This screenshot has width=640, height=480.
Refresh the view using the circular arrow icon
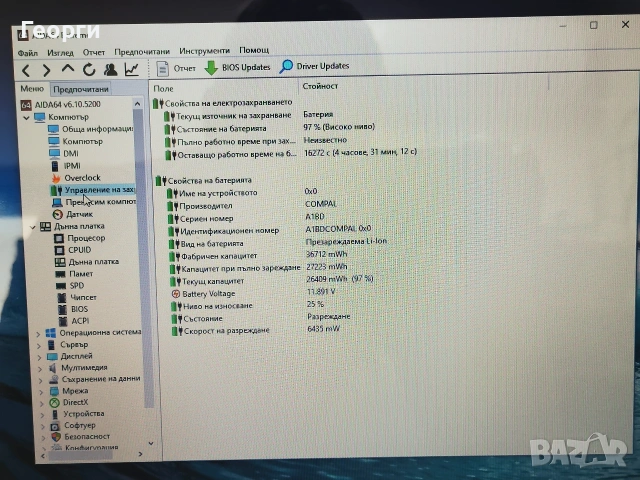point(89,70)
